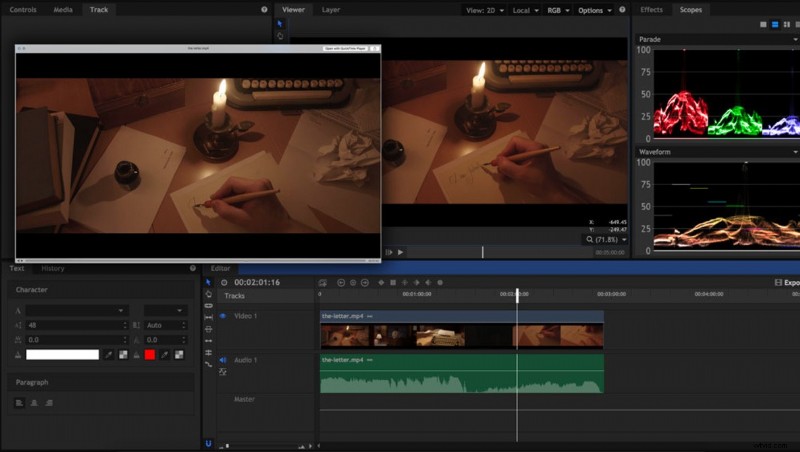Screen dimensions: 800x452
Task: Open font style dropdown in Character
Action: point(165,310)
